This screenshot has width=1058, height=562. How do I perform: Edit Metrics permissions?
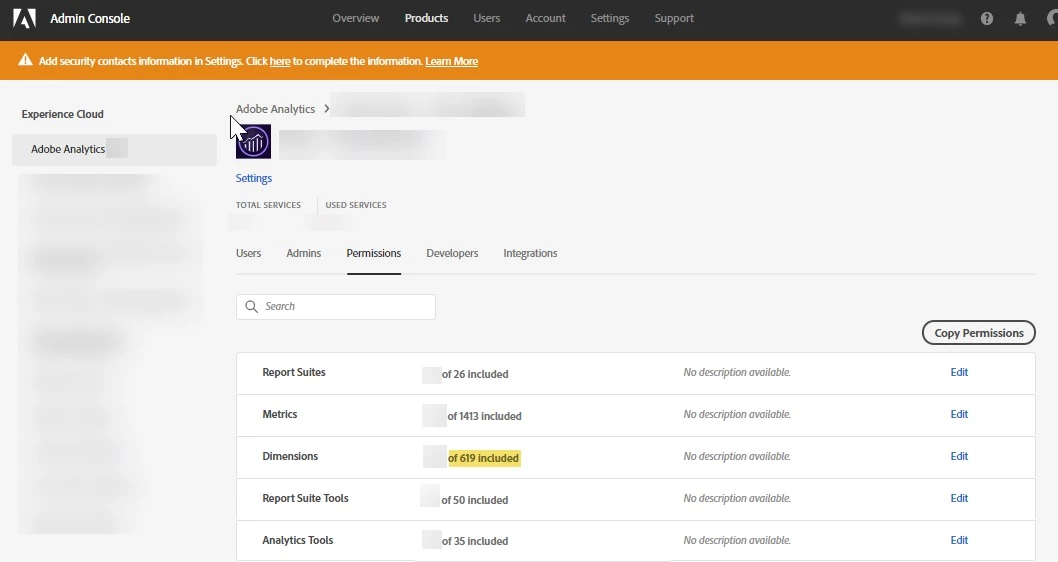(x=959, y=414)
